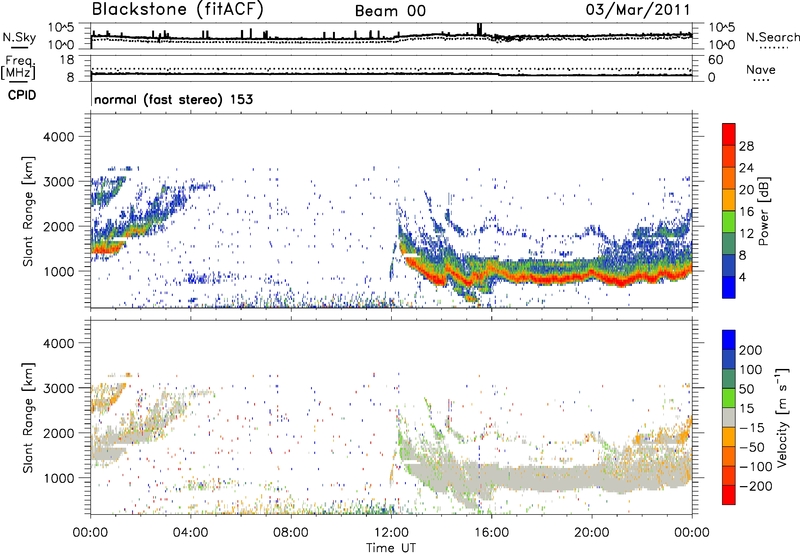Select the 'N.Sky' legend label
This screenshot has height=554, width=800.
tap(19, 37)
